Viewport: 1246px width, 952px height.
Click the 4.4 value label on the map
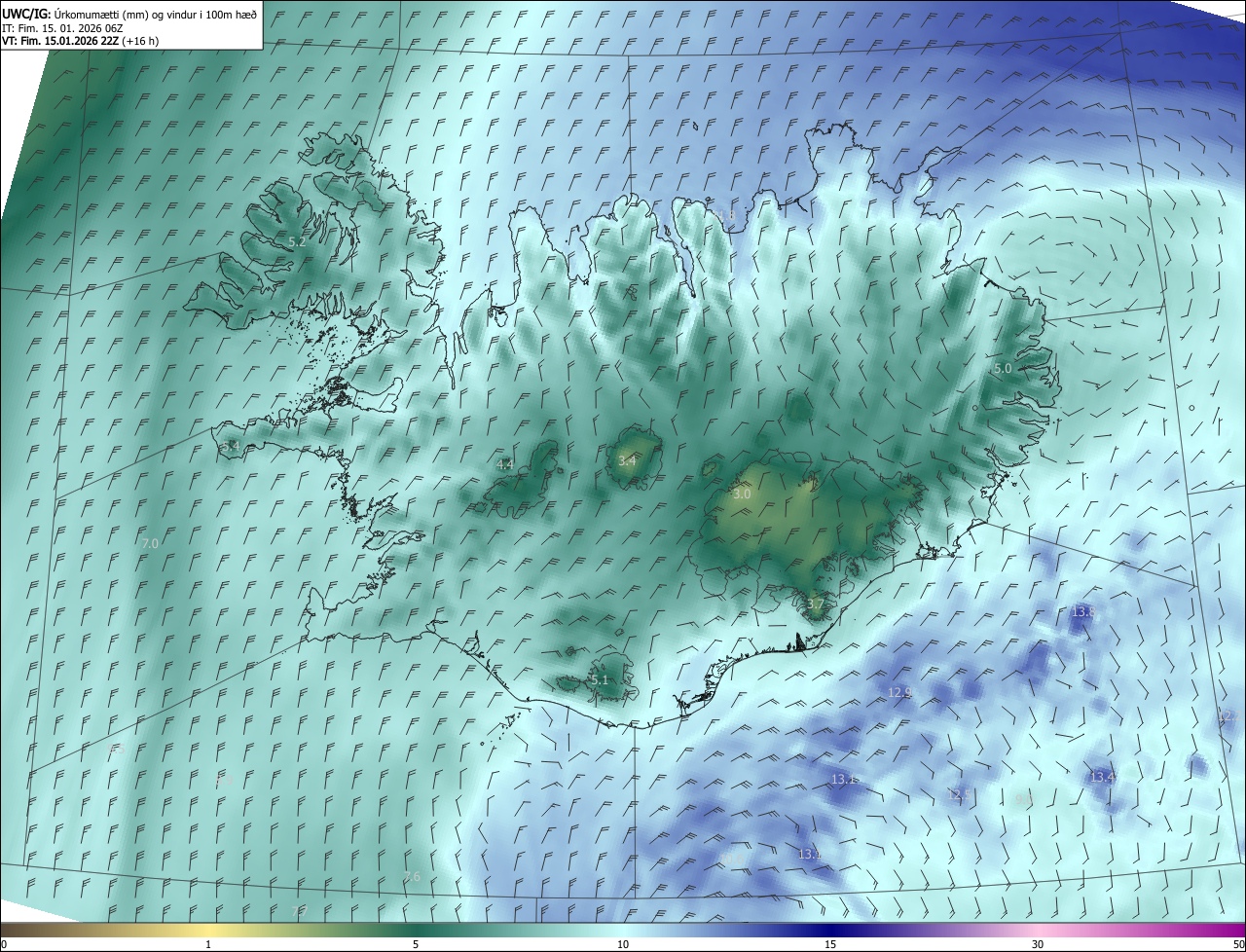point(505,464)
